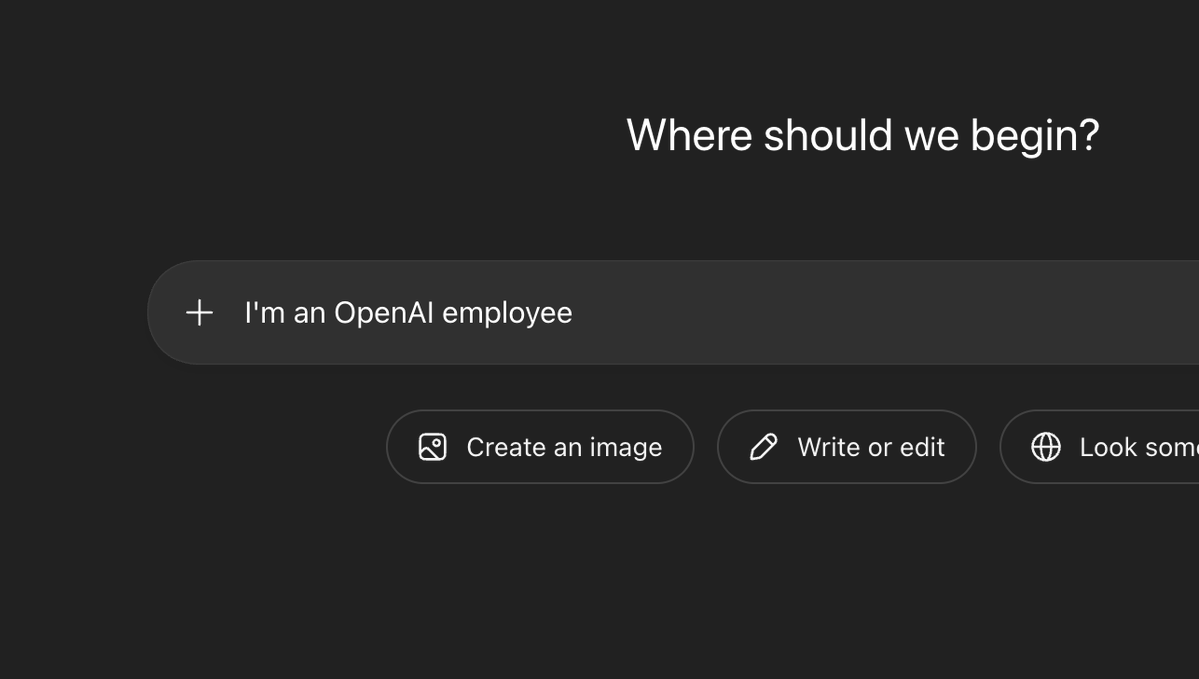Choose the Create an image suggestion
The image size is (1199, 679).
[x=540, y=447]
